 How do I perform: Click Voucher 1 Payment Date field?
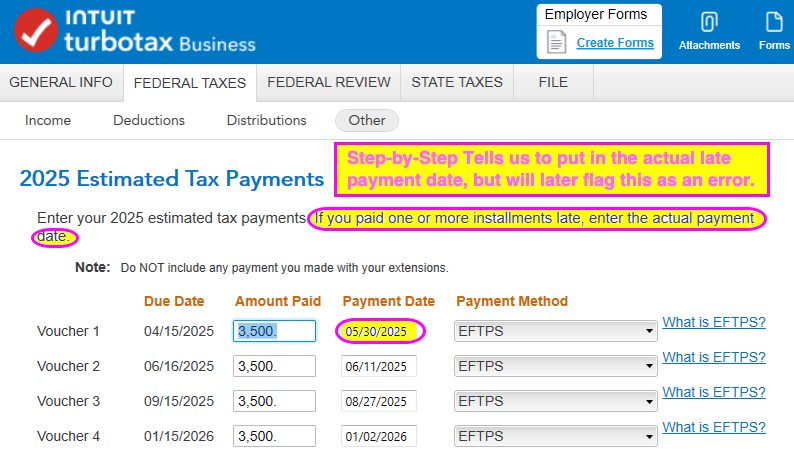379,332
